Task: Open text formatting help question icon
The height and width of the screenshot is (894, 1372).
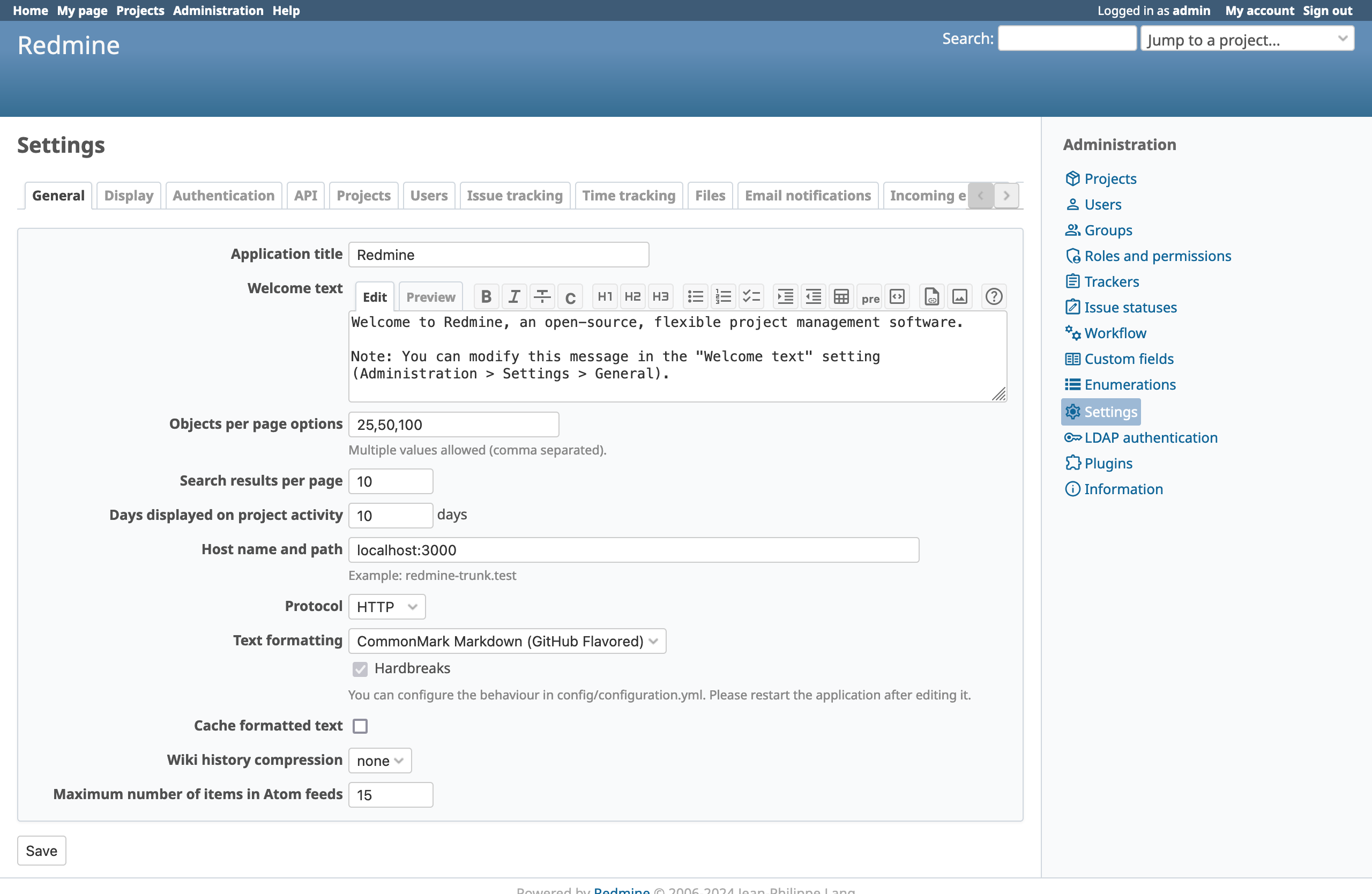Action: [993, 297]
